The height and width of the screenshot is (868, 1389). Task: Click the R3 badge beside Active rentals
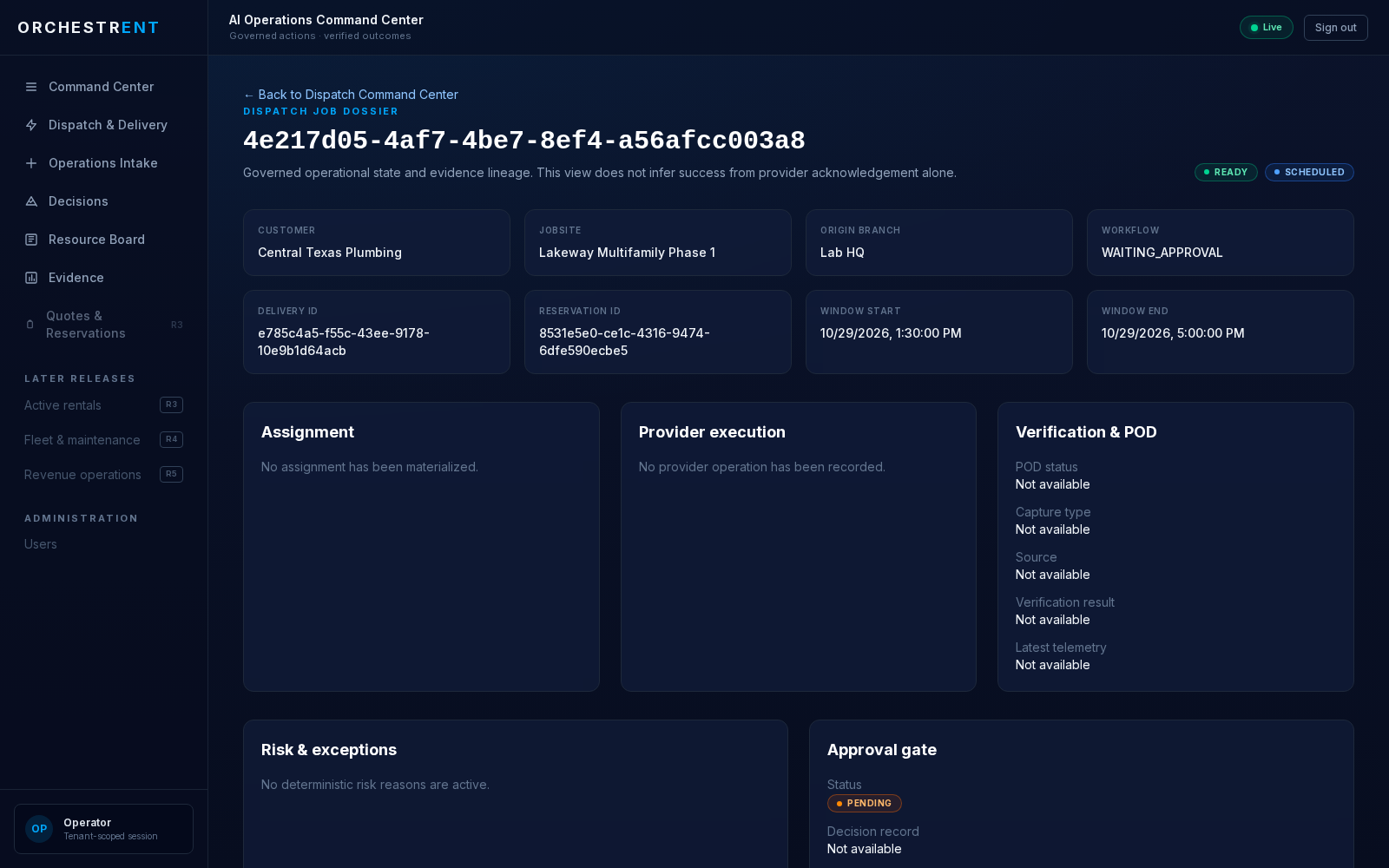(171, 404)
